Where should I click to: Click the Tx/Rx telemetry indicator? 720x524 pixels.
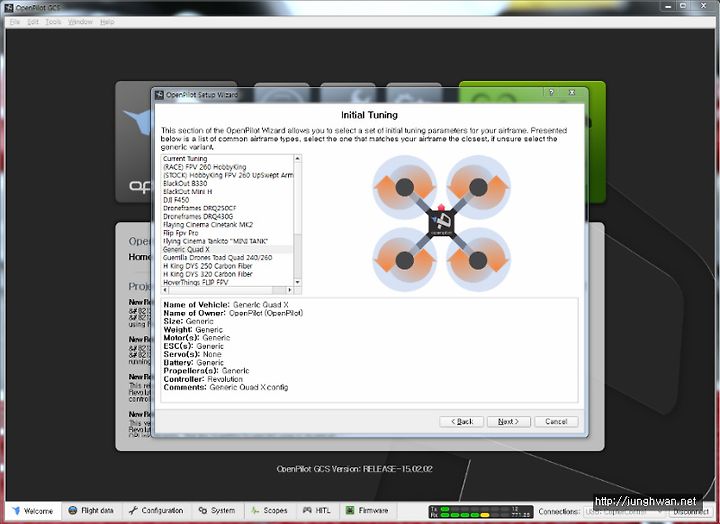[x=481, y=512]
